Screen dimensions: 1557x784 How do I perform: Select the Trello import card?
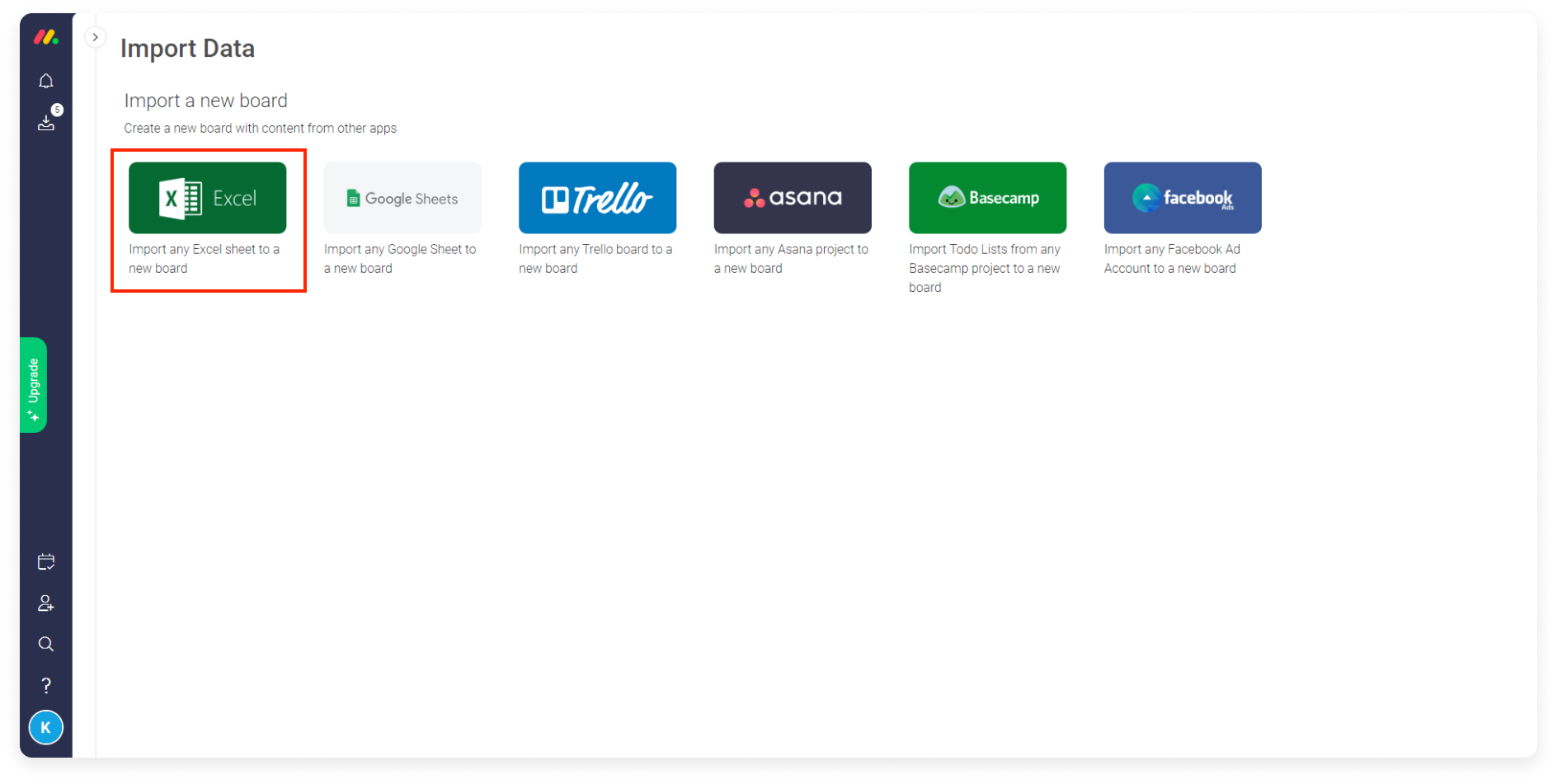598,198
